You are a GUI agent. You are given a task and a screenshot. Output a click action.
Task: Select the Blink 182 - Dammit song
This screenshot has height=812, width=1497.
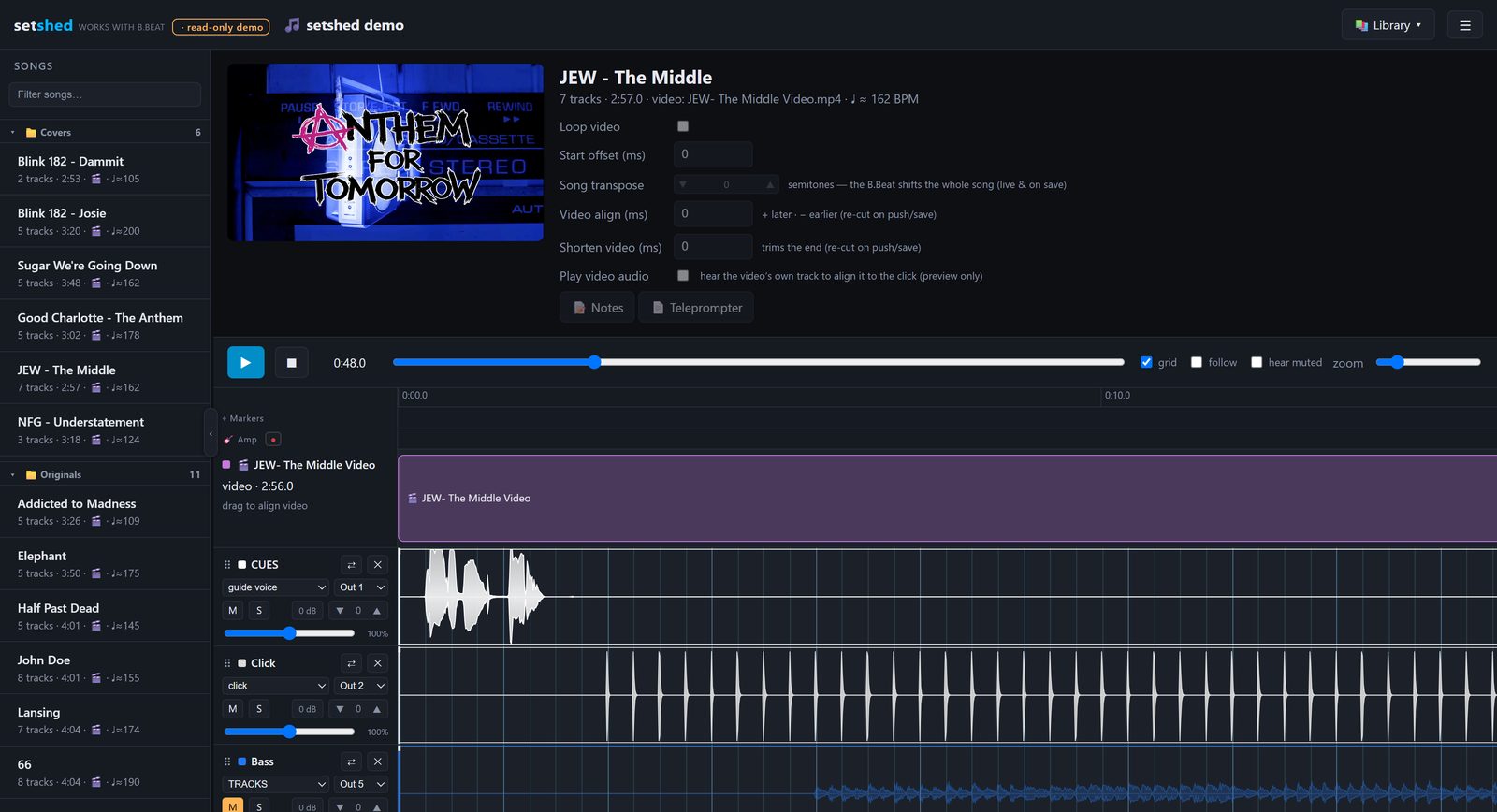click(105, 169)
